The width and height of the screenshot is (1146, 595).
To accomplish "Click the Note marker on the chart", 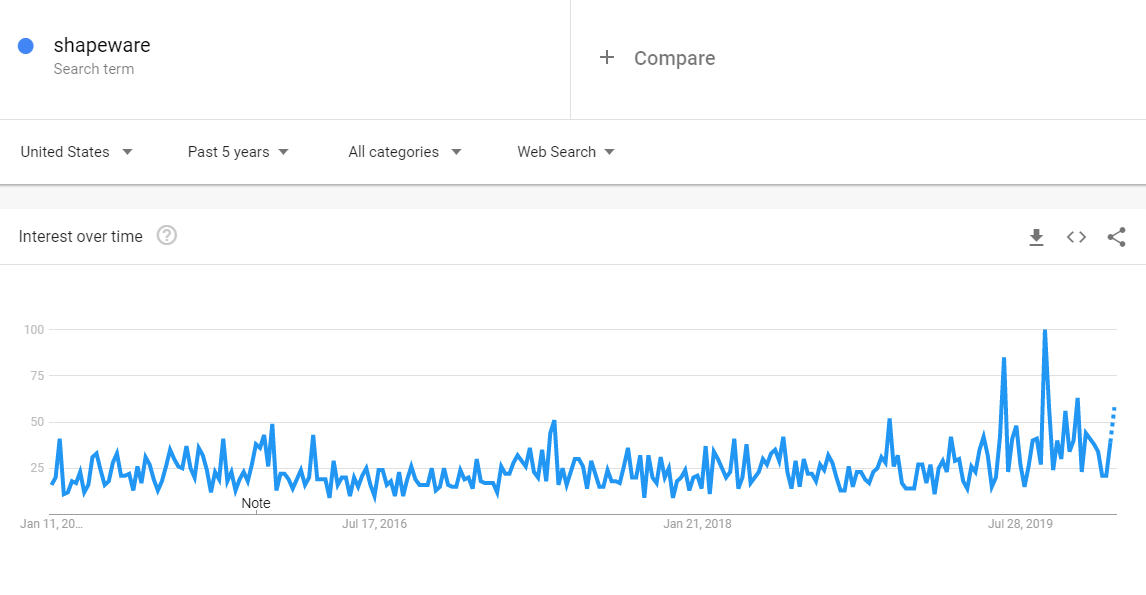I will pyautogui.click(x=256, y=503).
